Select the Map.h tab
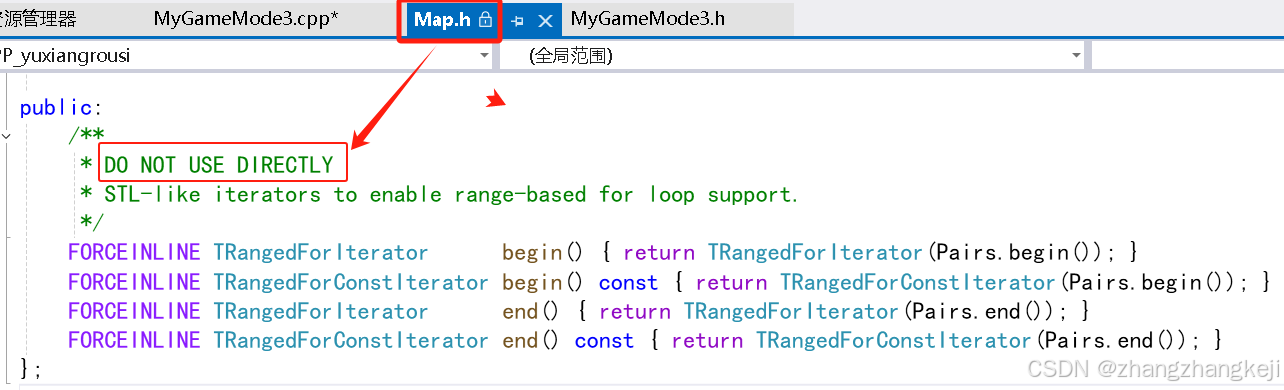This screenshot has width=1284, height=390. pos(442,20)
